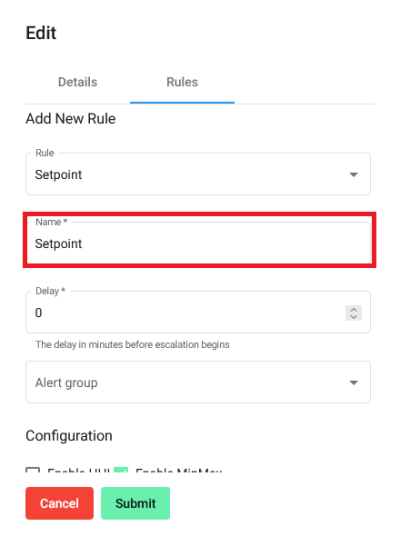The width and height of the screenshot is (400, 536).
Task: Decrease Delay using the down stepper arrow
Action: pyautogui.click(x=354, y=317)
